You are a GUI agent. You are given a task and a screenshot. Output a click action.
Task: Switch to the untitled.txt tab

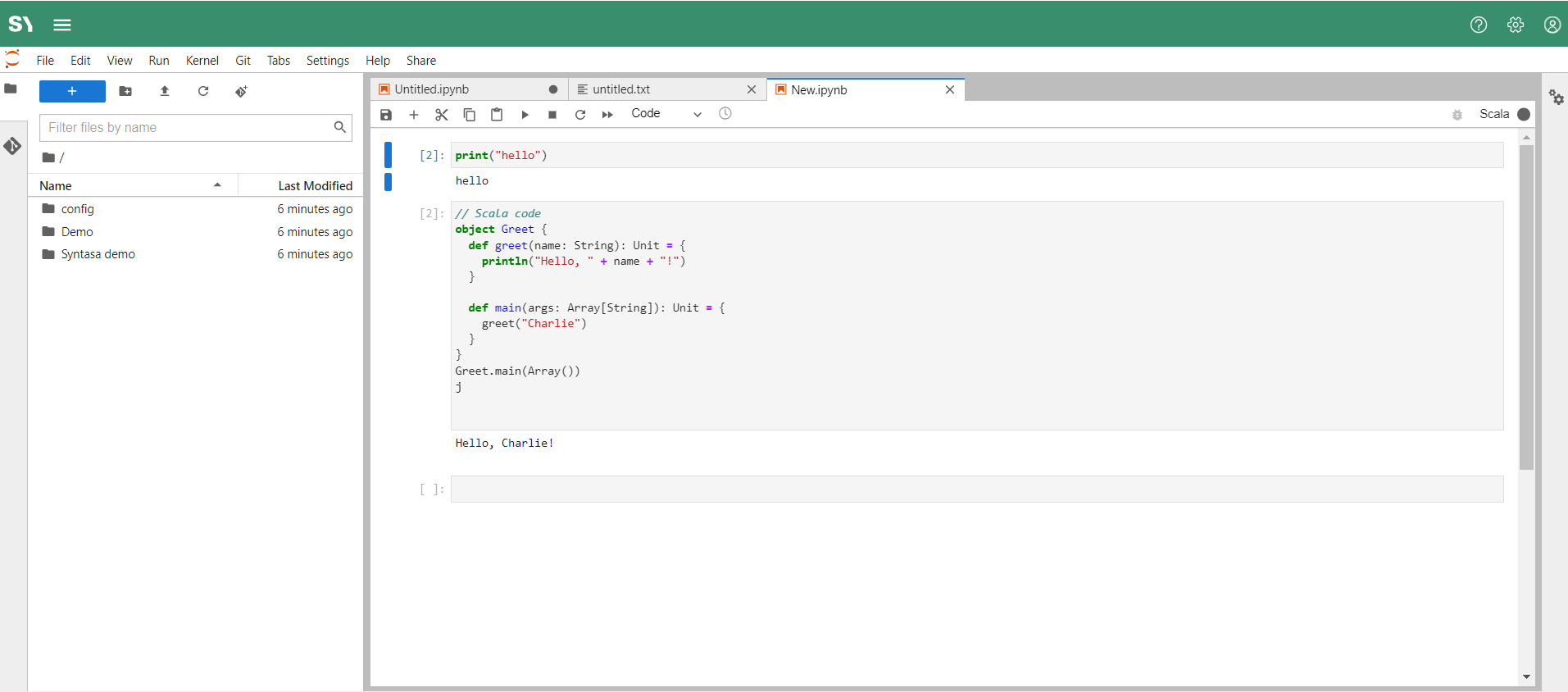pos(621,89)
